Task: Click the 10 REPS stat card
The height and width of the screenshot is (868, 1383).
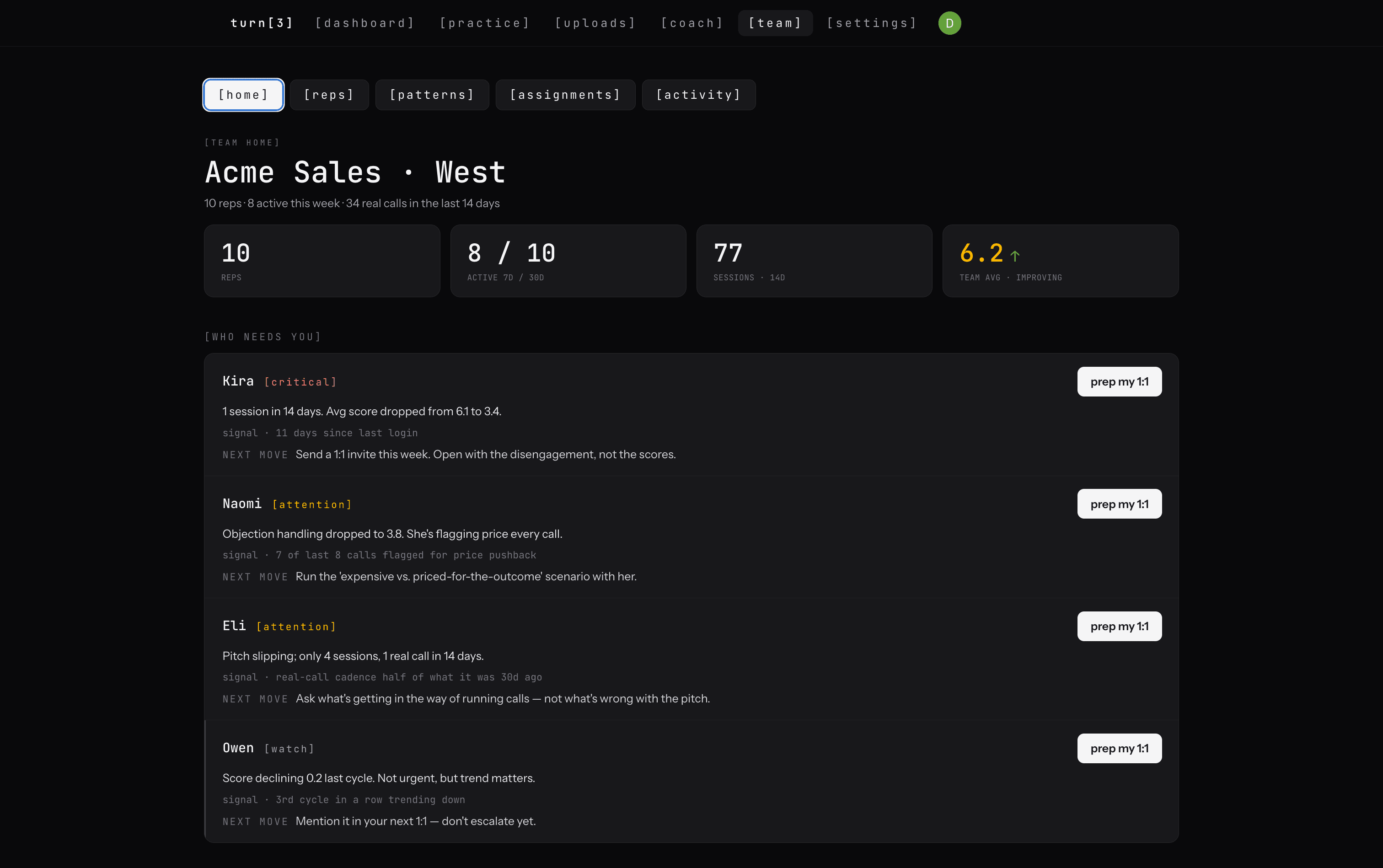Action: 322,261
